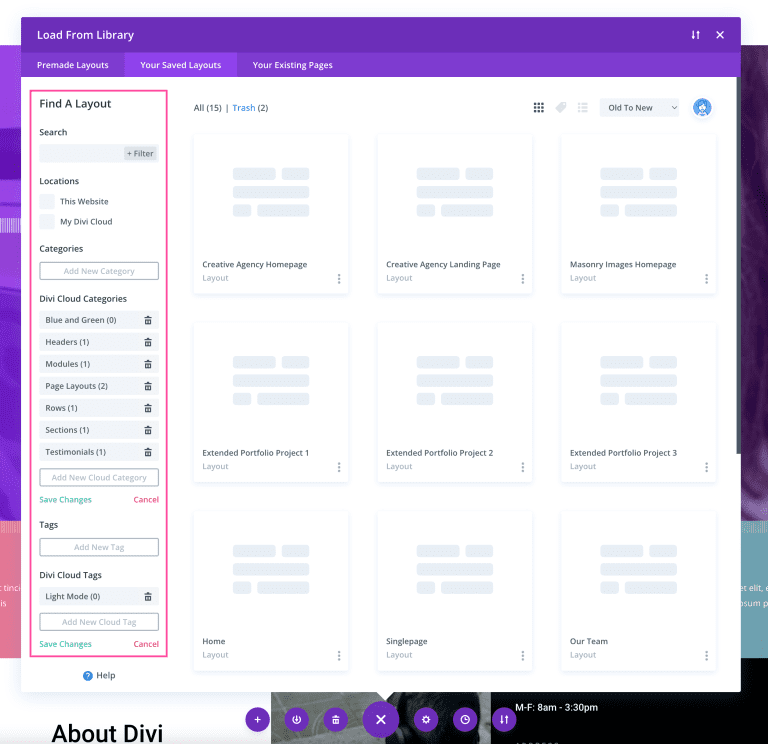Screen dimensions: 768x744
Task: Switch to Premade Layouts tab
Action: (x=73, y=65)
